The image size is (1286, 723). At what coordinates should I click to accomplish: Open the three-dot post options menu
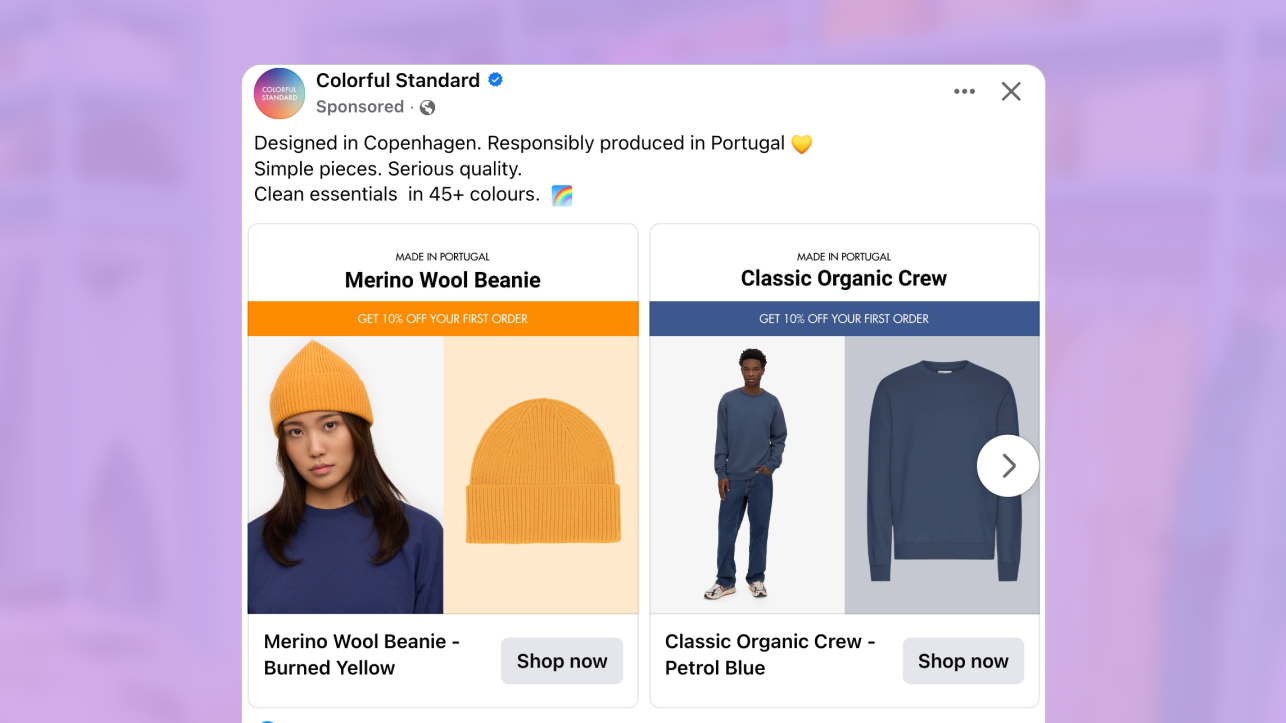[964, 92]
